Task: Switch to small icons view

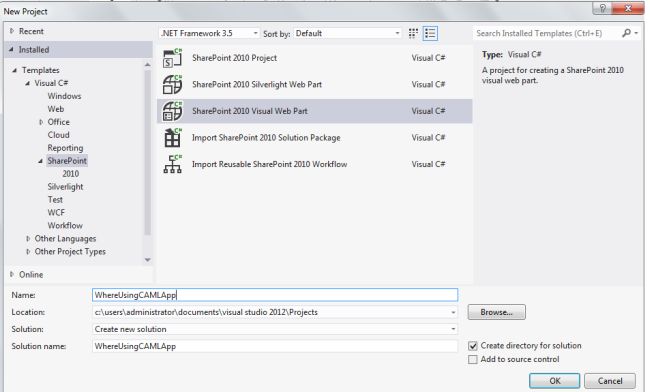Action: [413, 34]
